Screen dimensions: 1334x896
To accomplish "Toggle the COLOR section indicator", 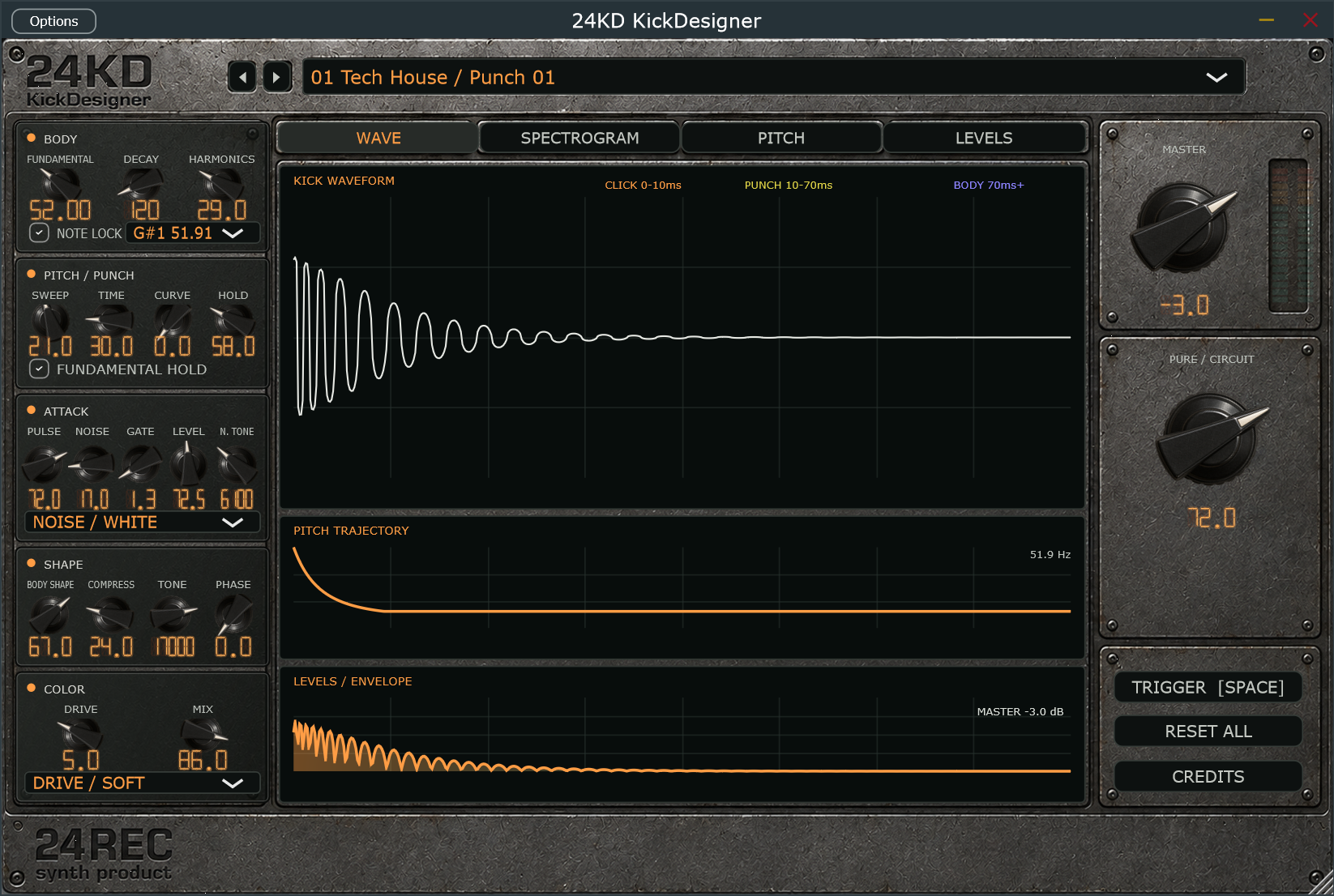I will point(32,688).
